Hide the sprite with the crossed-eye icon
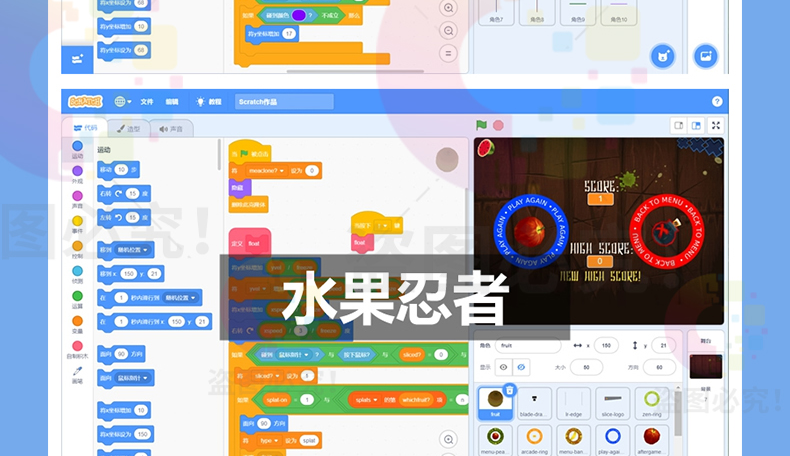Screen dimensions: 790x456 (521, 367)
